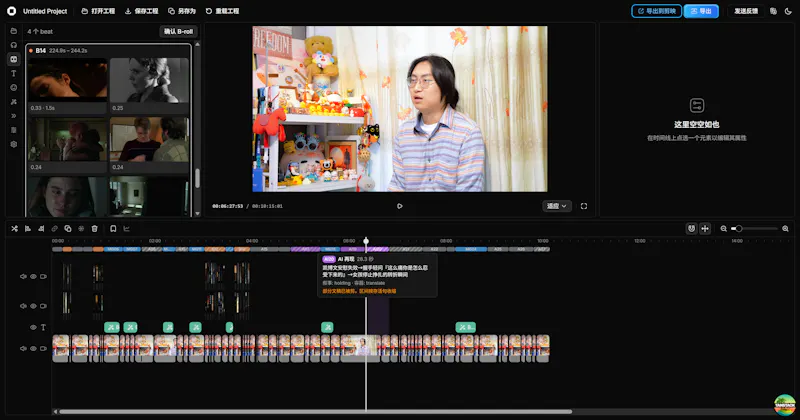
Task: Click the B14 beat header text
Action: [x=41, y=51]
